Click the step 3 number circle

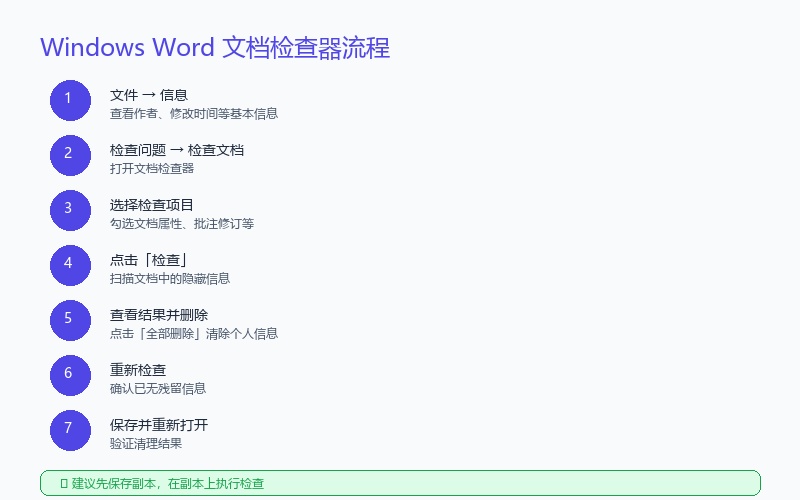pos(70,211)
